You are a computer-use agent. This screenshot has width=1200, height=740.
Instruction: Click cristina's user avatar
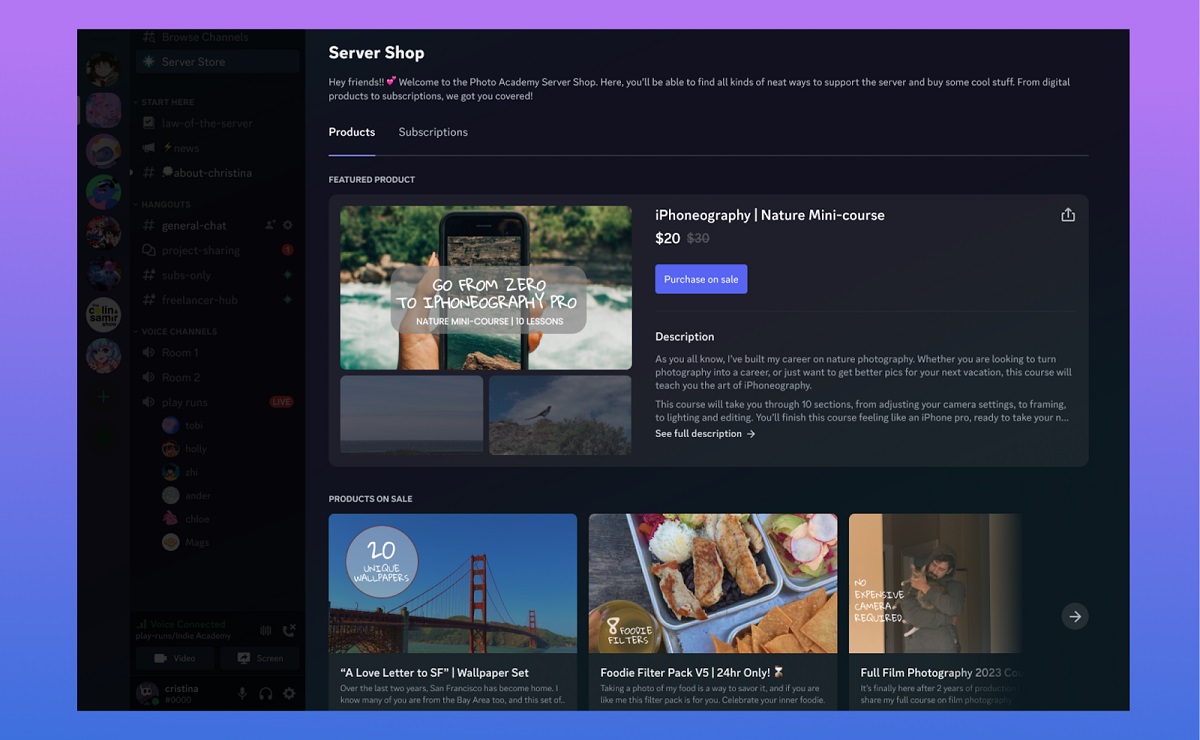(148, 693)
